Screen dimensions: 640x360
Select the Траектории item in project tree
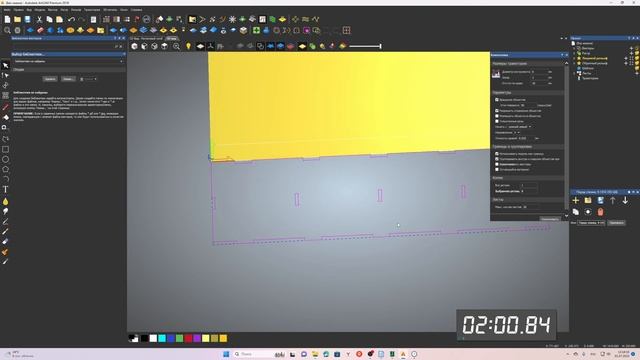590,78
